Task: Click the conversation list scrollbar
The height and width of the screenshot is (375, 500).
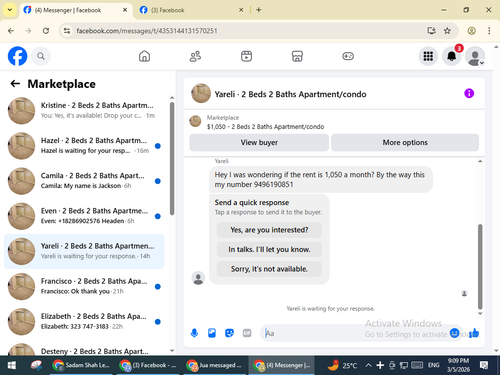Action: pyautogui.click(x=172, y=158)
